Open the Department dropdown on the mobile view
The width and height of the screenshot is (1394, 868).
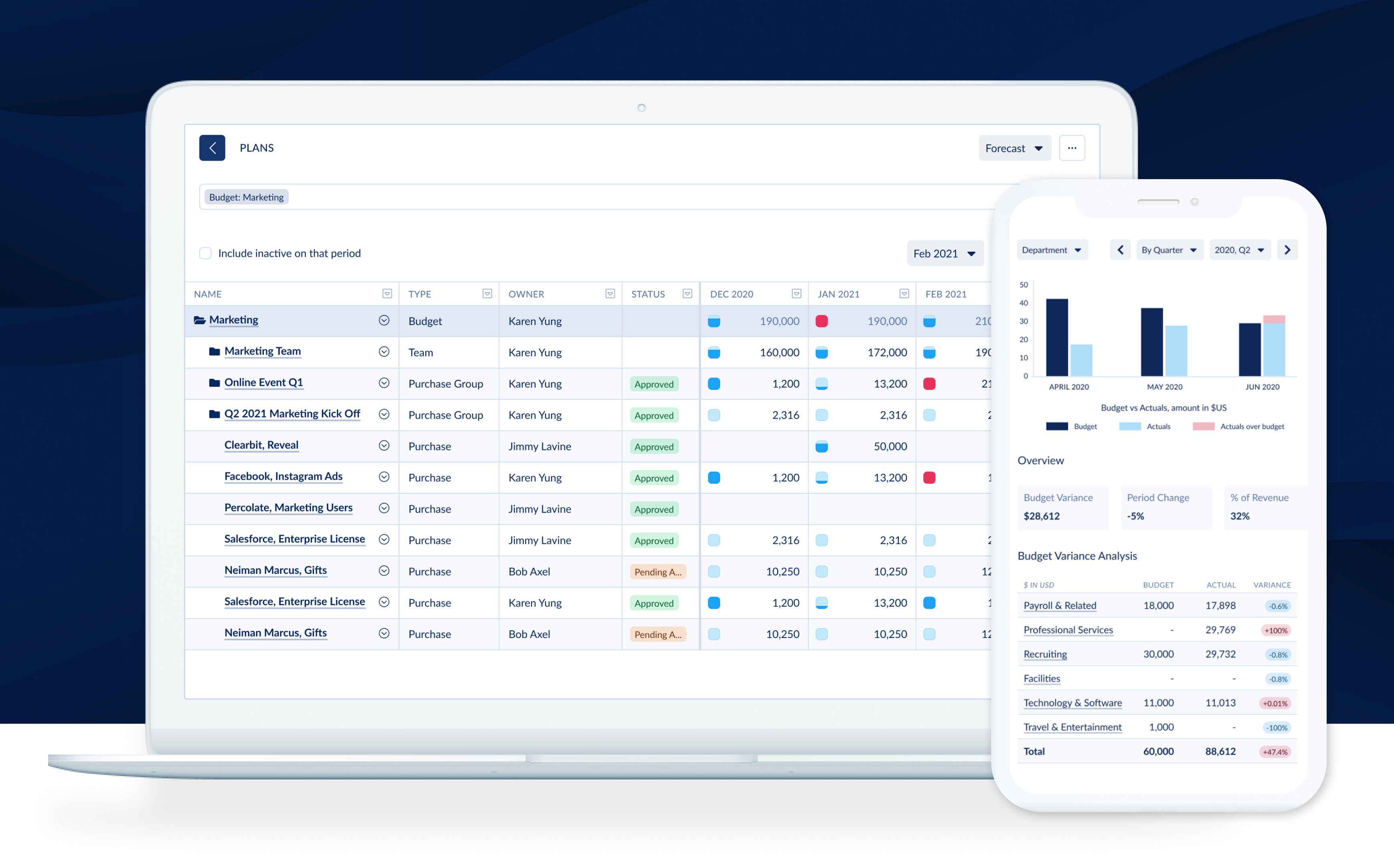1052,249
